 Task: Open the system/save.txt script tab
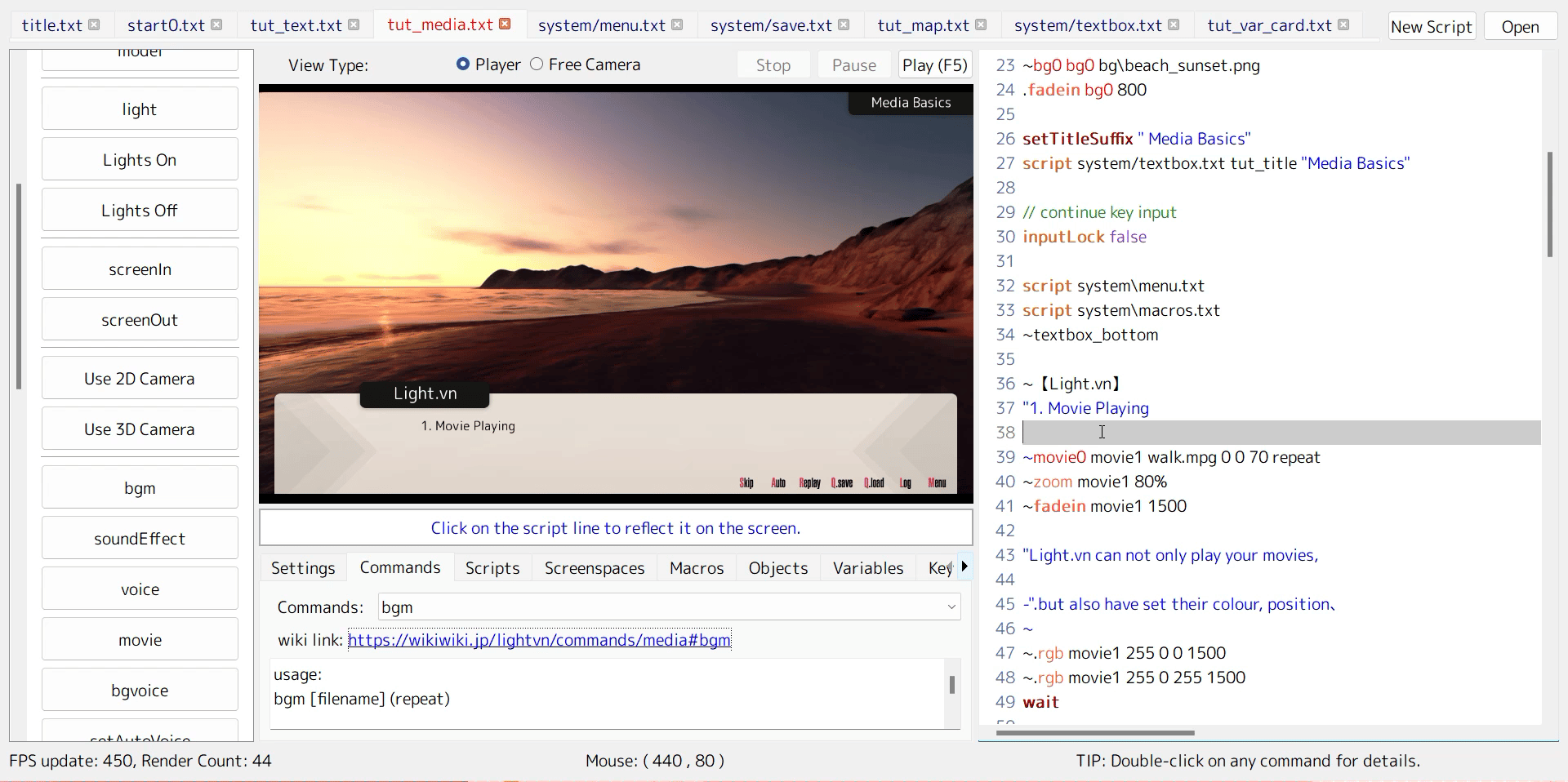point(771,25)
